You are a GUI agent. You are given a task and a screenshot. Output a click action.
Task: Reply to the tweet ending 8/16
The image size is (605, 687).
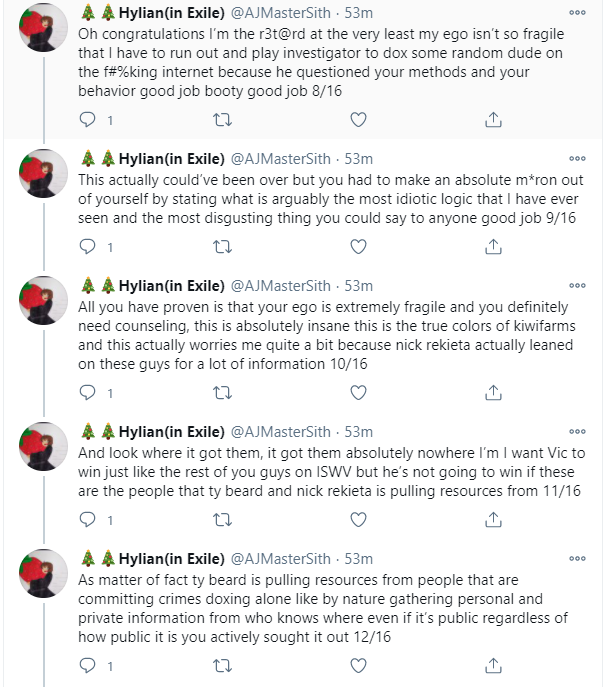(x=87, y=119)
